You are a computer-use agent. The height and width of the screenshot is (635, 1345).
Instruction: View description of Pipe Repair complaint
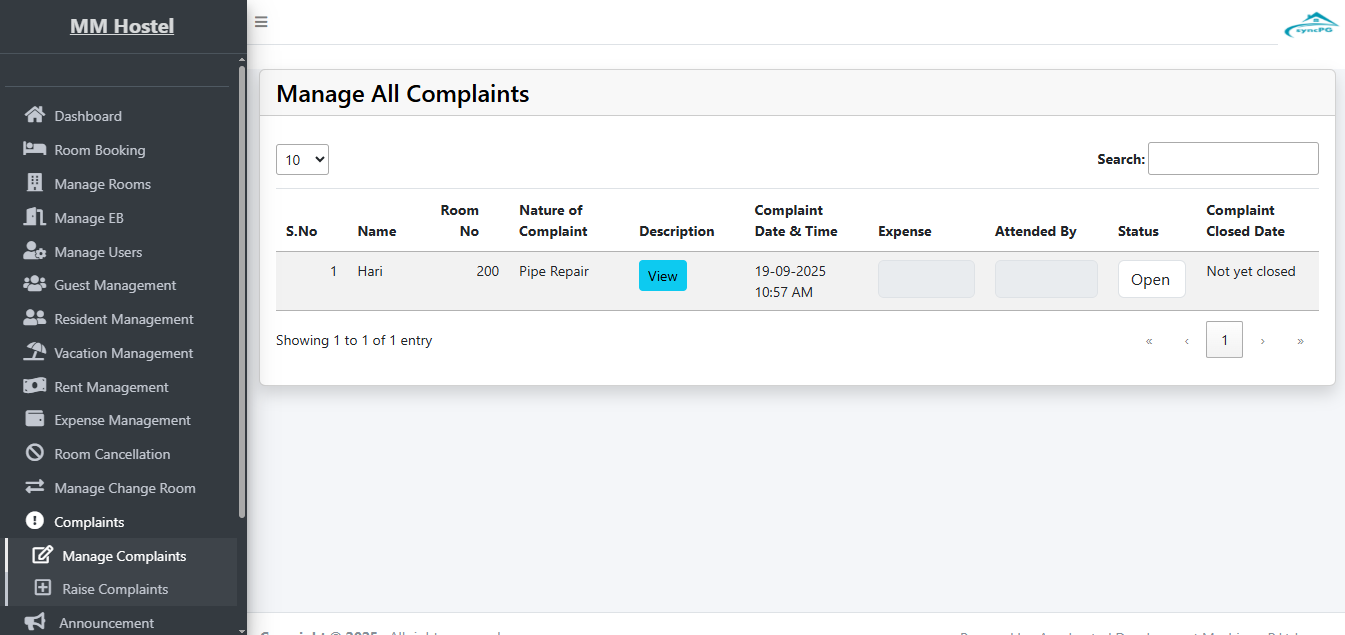click(662, 276)
